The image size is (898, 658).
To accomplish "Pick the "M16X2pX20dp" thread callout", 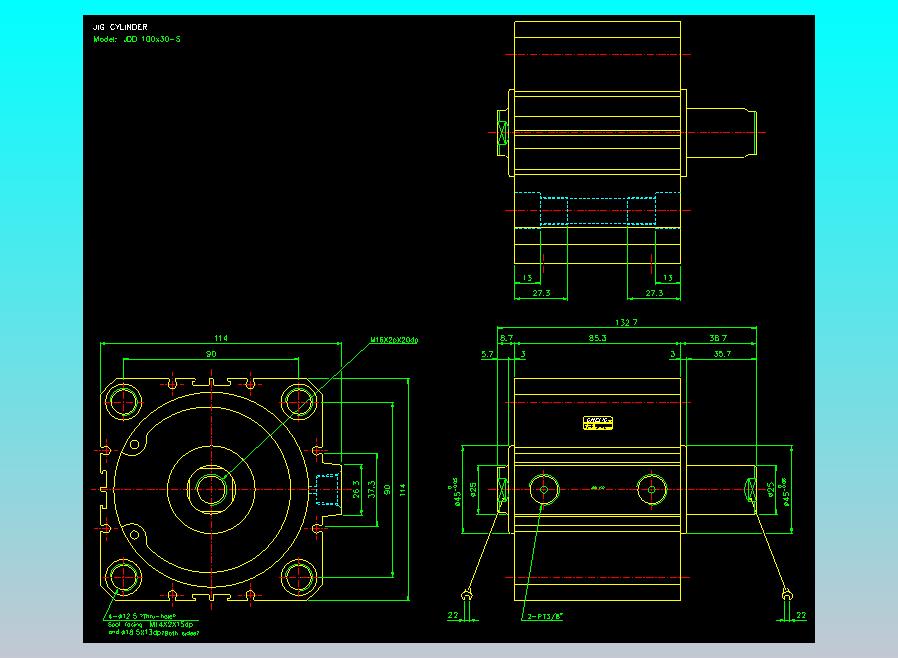I will (394, 340).
